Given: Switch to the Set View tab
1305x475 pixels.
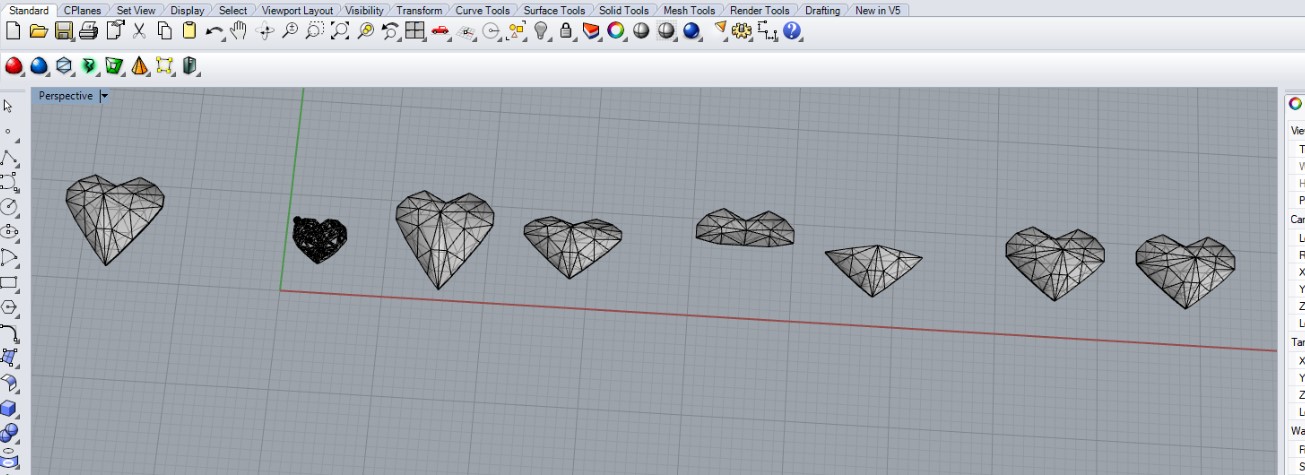Looking at the screenshot, I should [x=136, y=10].
